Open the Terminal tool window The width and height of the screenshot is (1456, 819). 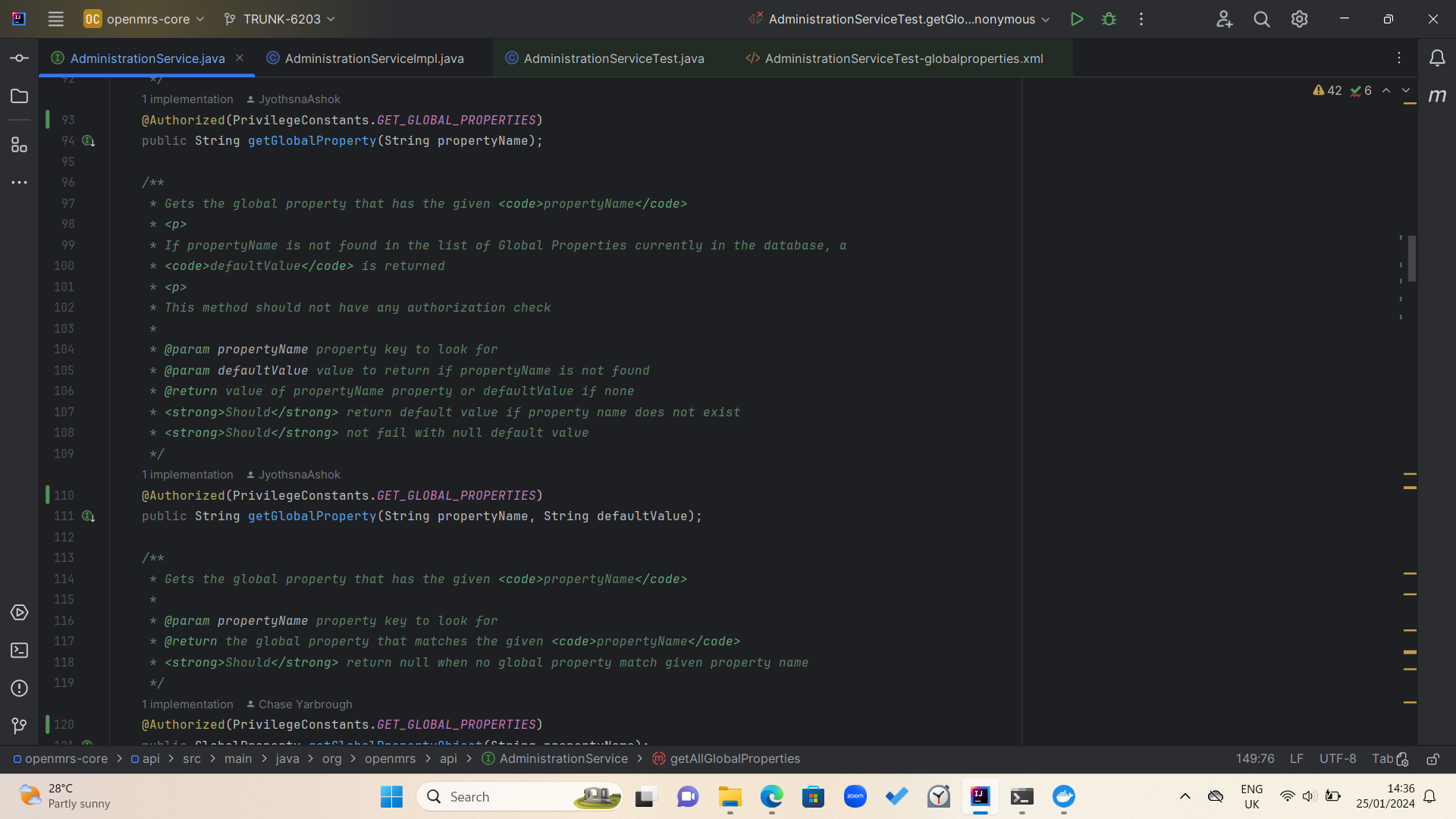(x=19, y=651)
